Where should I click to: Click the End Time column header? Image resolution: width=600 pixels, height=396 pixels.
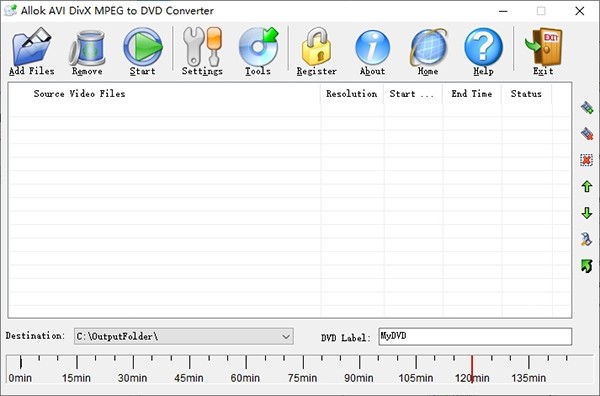click(x=471, y=94)
